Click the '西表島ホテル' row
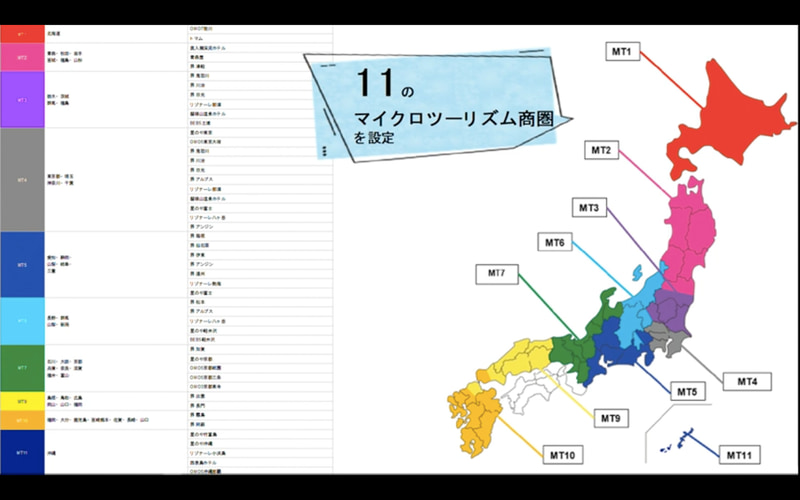 [260, 462]
